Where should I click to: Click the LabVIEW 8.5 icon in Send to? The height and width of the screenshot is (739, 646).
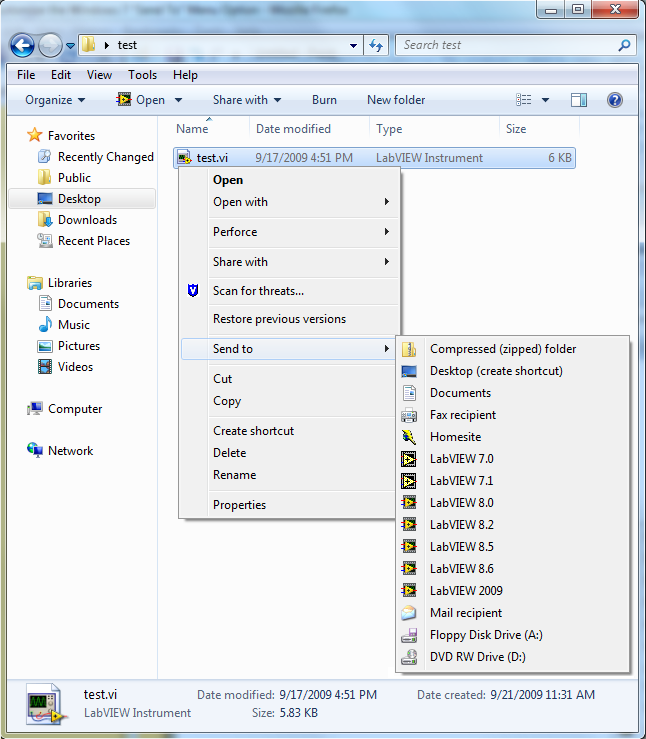(x=409, y=547)
